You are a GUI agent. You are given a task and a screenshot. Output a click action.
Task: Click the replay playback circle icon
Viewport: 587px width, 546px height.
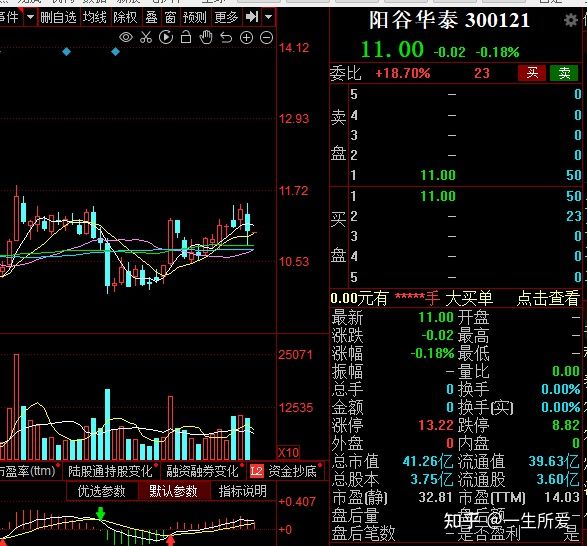click(x=166, y=37)
